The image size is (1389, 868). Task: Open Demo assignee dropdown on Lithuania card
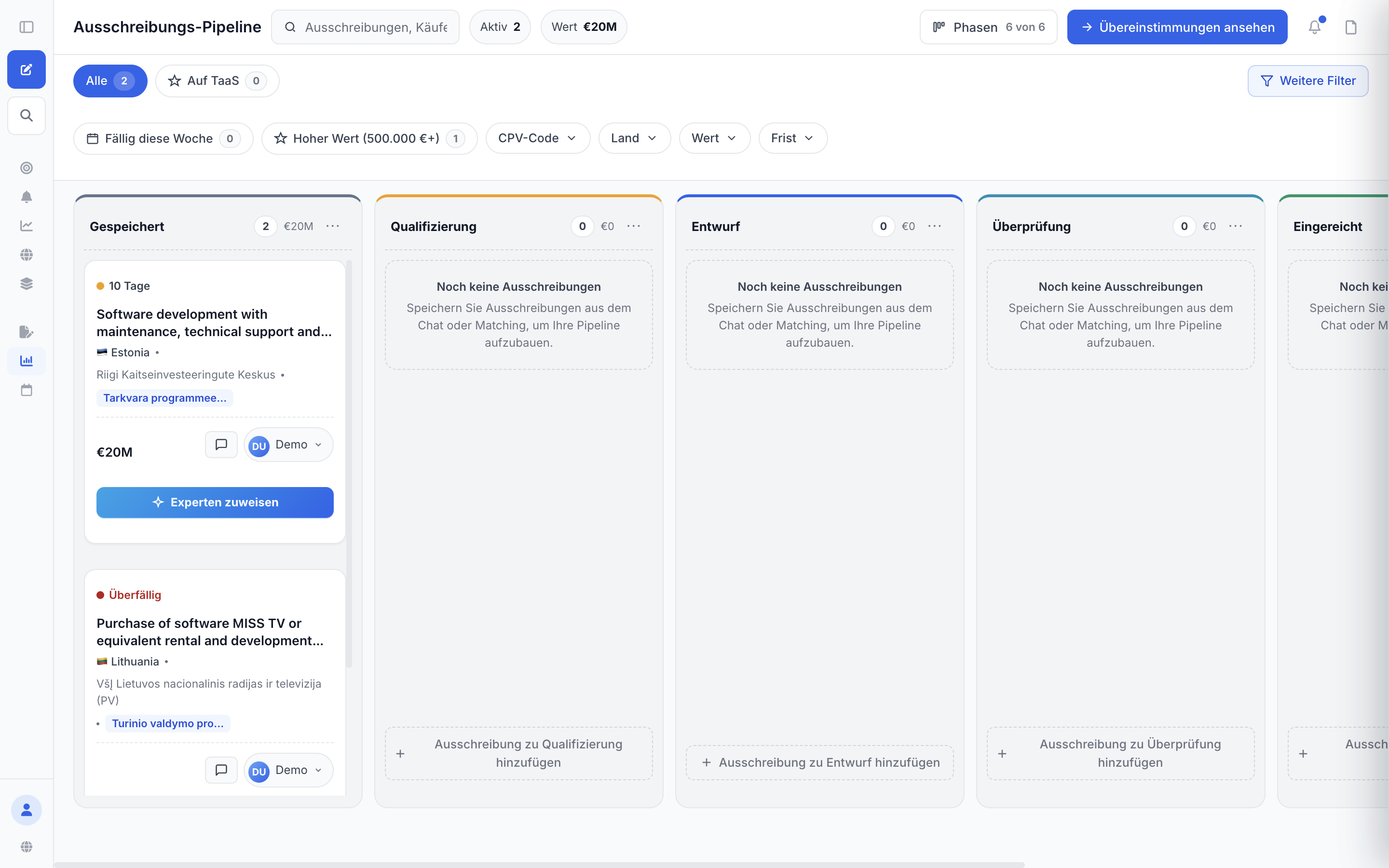(288, 770)
